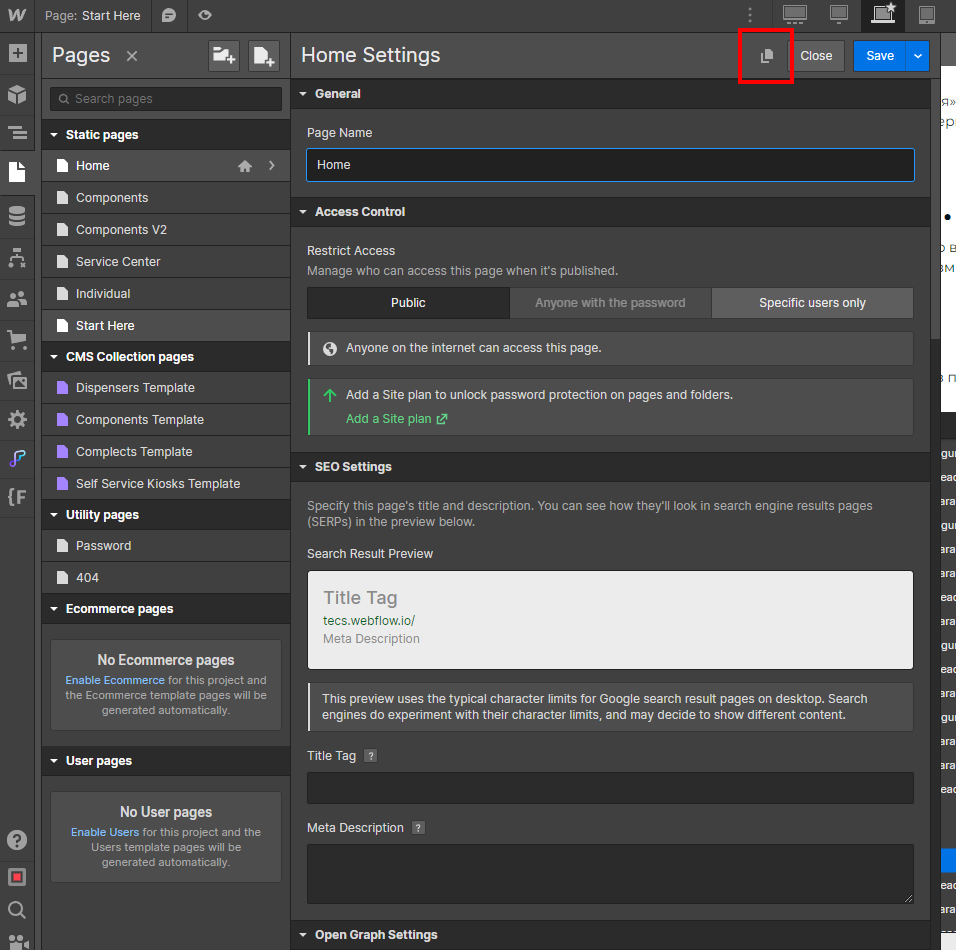Select the Components V2 page
This screenshot has width=956, height=950.
coord(166,230)
